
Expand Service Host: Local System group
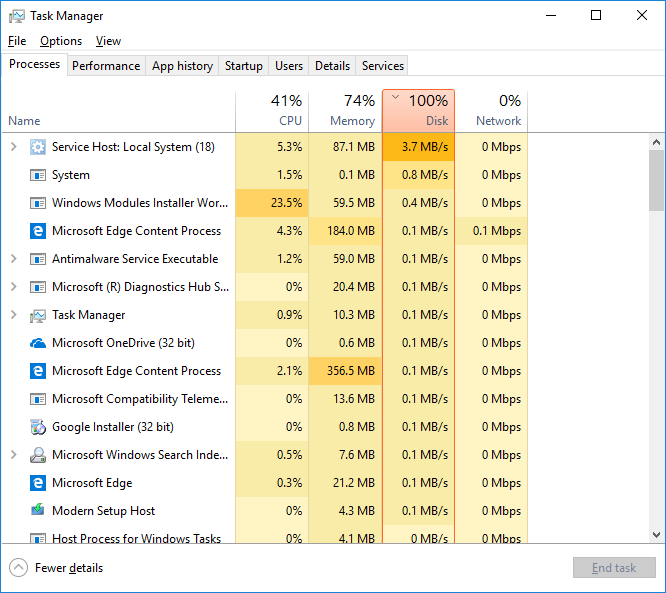click(14, 147)
